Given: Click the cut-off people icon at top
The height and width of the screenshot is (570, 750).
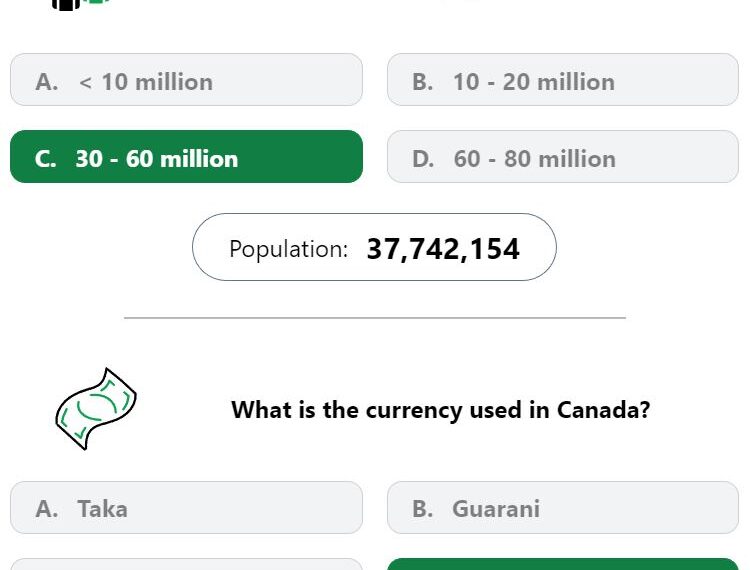Looking at the screenshot, I should tap(80, 4).
